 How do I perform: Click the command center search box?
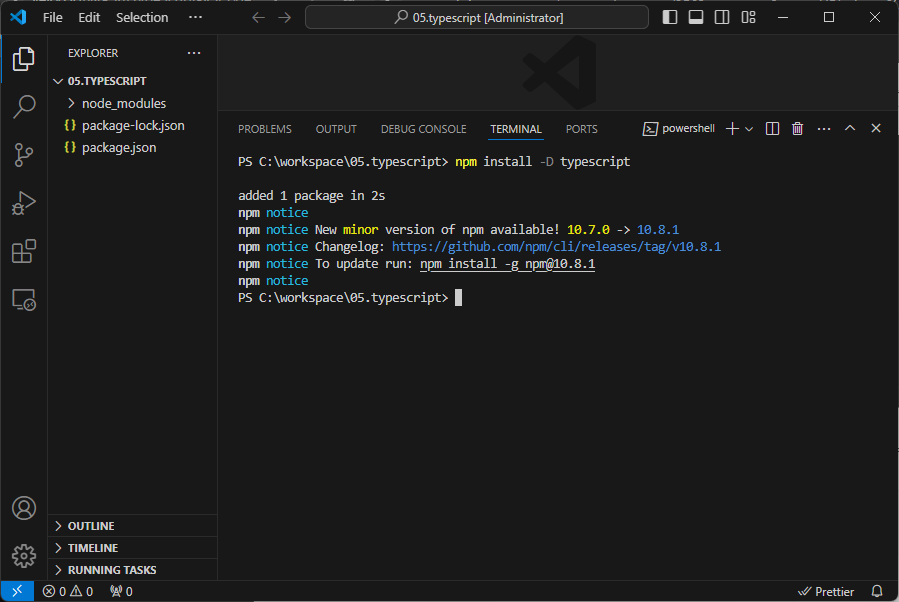click(477, 17)
